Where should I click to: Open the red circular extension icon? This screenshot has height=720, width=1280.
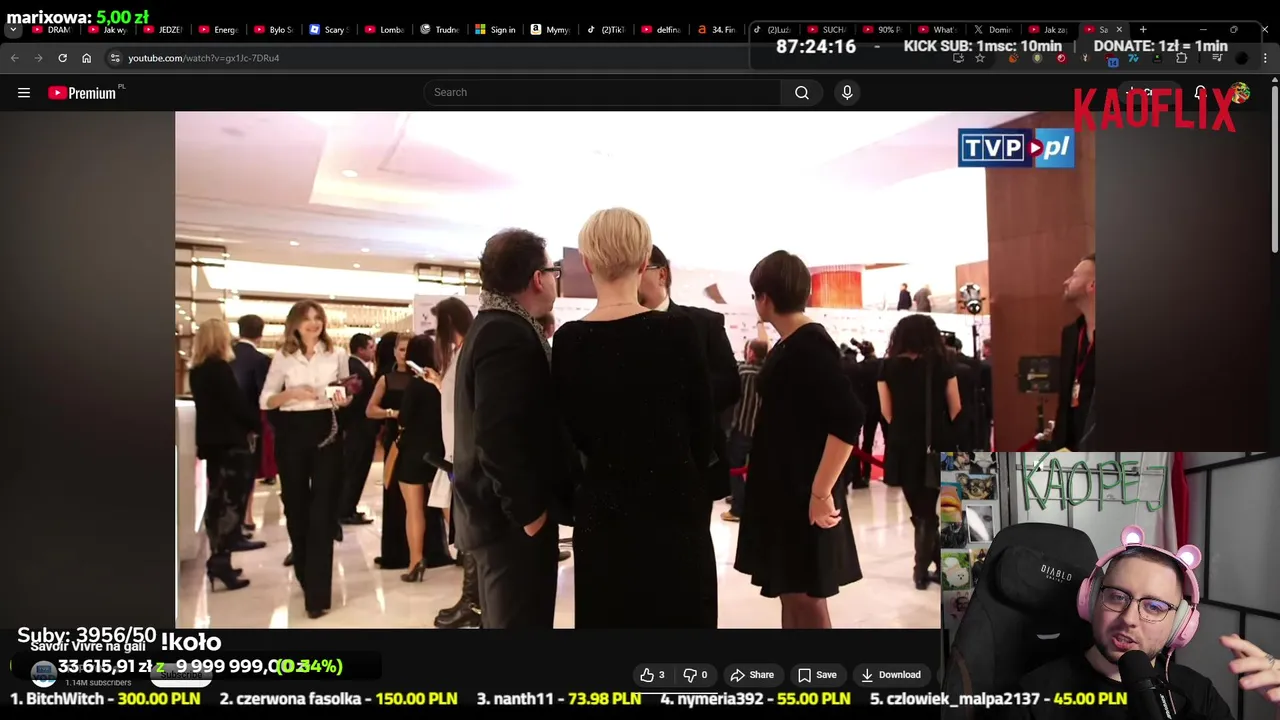coord(1061,58)
